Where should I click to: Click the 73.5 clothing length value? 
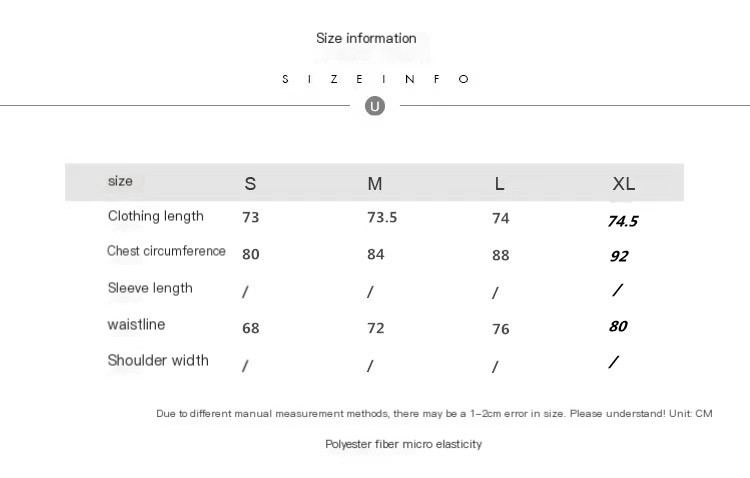(382, 217)
